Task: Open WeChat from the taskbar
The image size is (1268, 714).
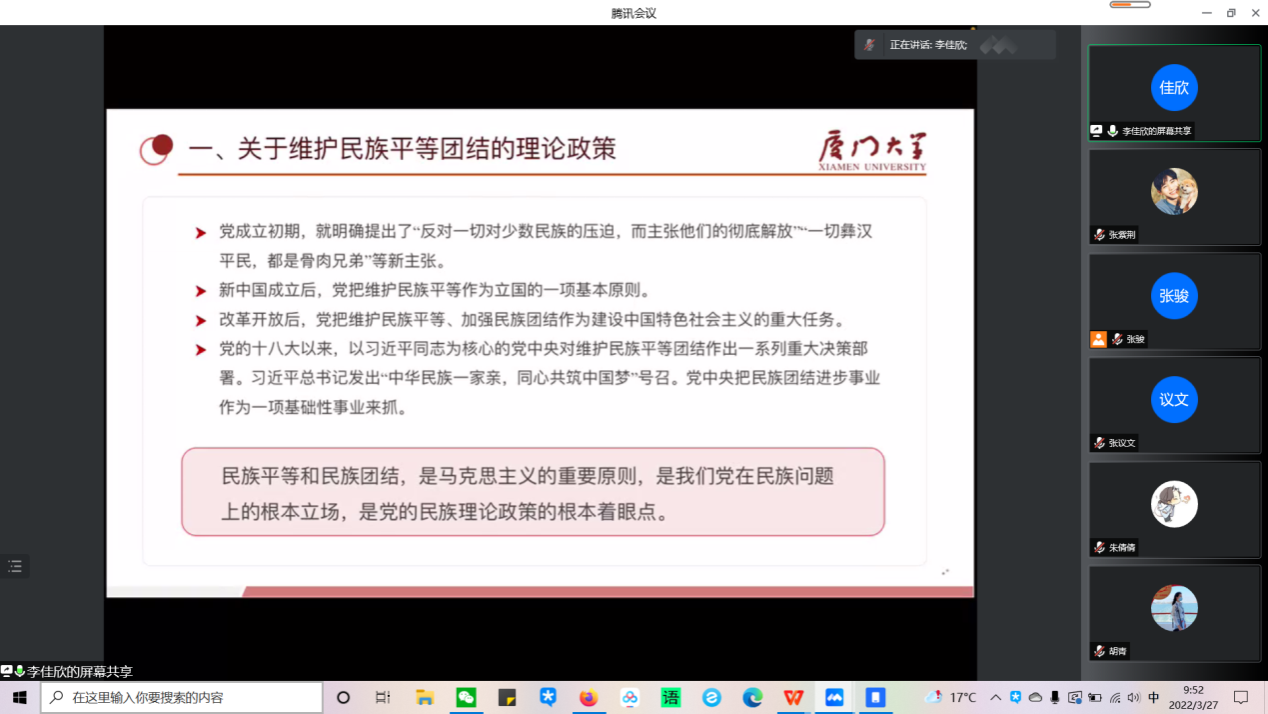Action: click(466, 697)
